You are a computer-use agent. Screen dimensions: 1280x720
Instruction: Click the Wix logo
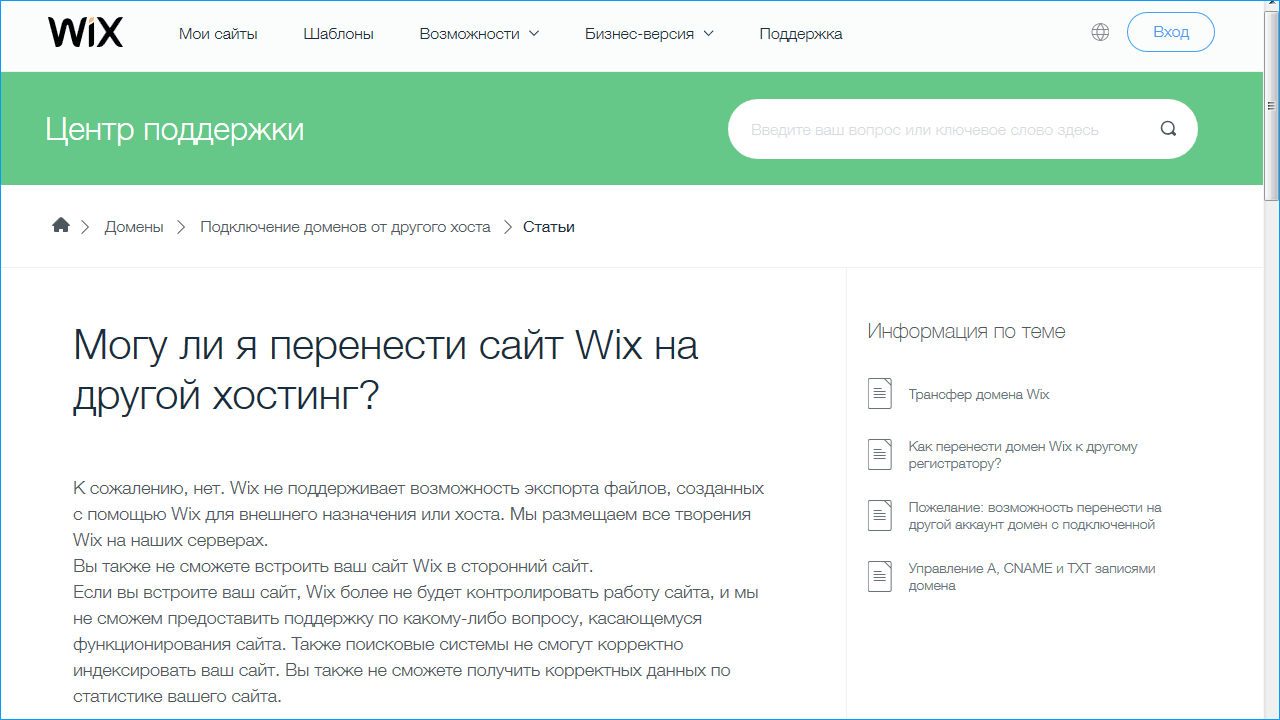pos(85,33)
